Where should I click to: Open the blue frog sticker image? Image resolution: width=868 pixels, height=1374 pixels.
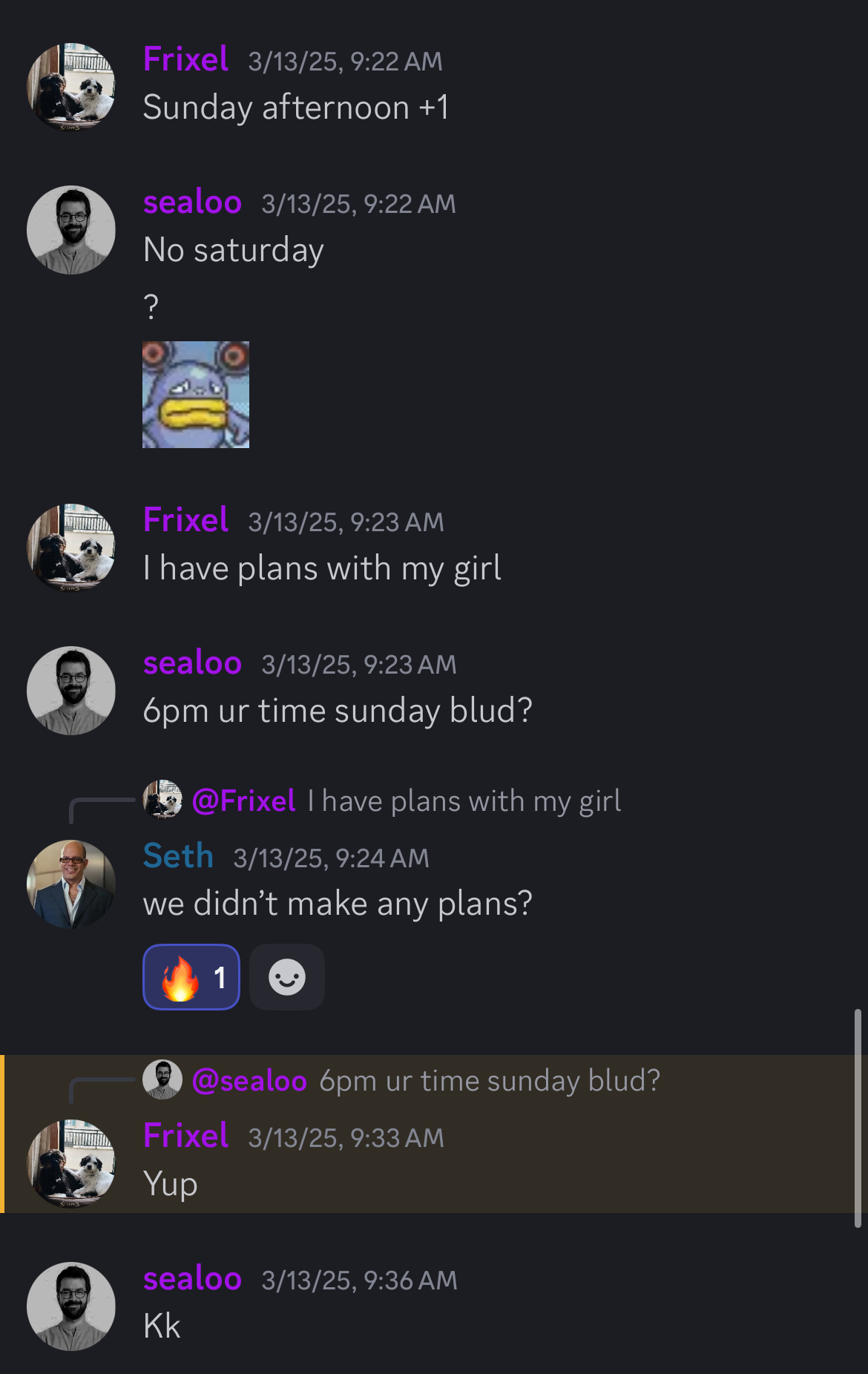[x=196, y=395]
